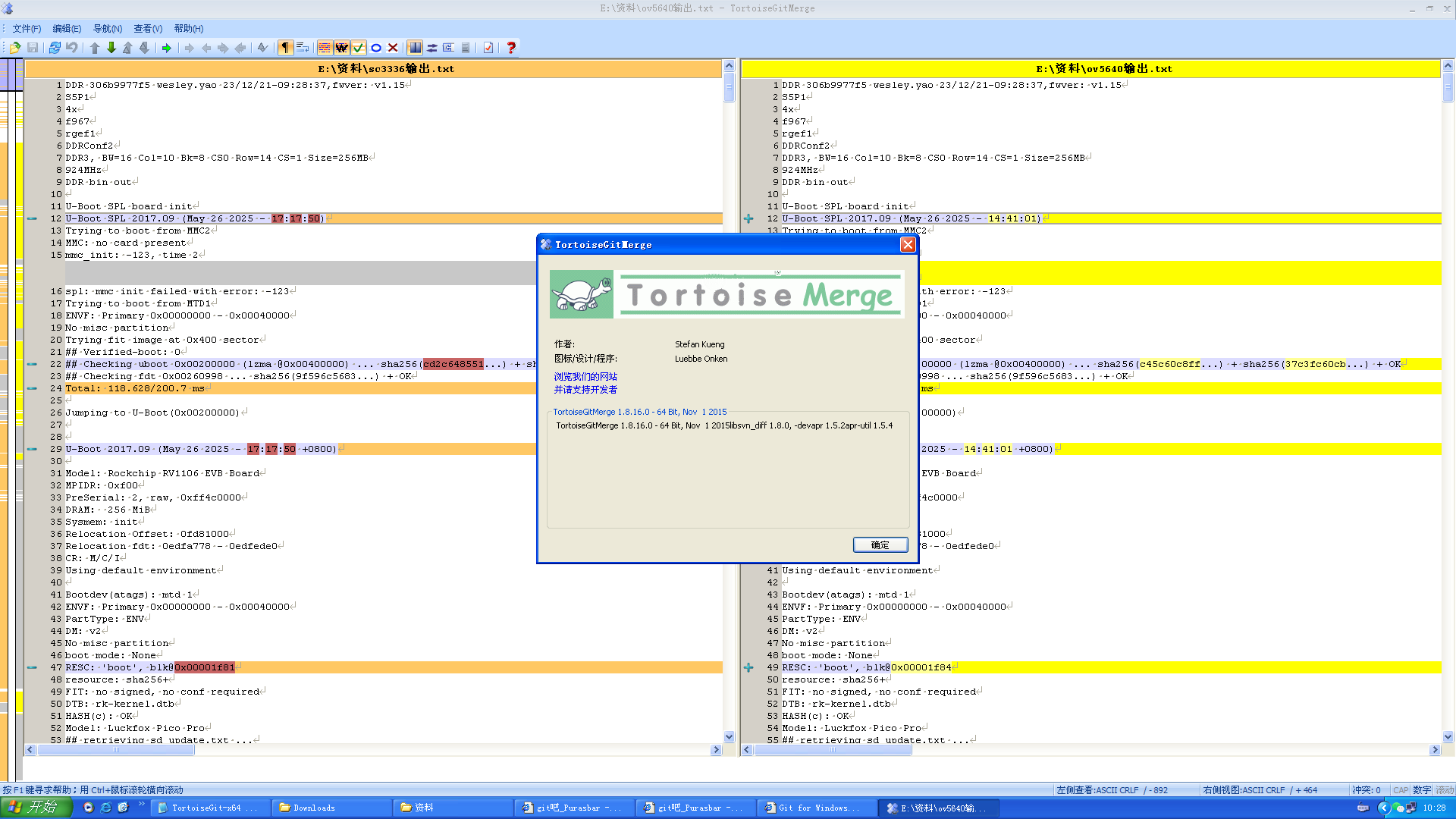Viewport: 1456px width, 819px height.
Task: Open the 导航(N) menu
Action: [x=108, y=29]
